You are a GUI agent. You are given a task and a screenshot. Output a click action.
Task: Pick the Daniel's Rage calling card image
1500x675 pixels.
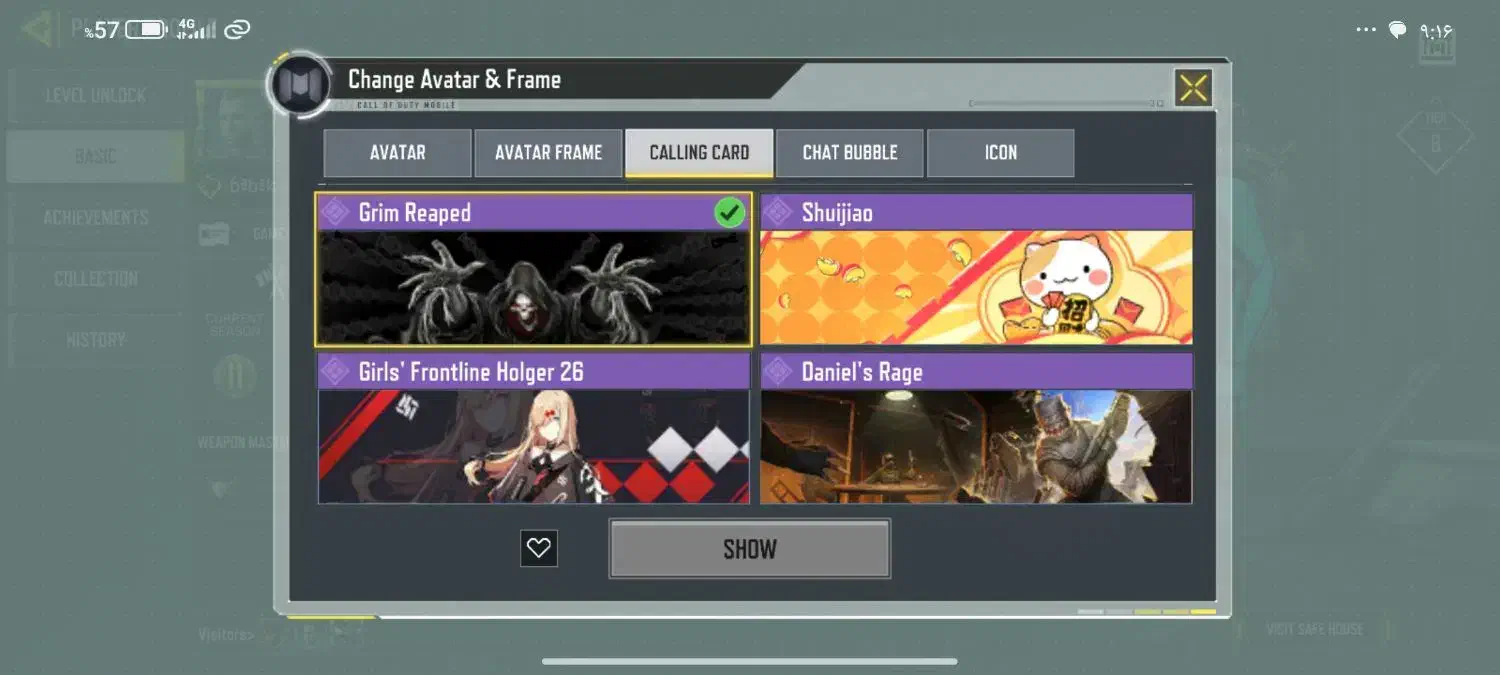click(976, 446)
